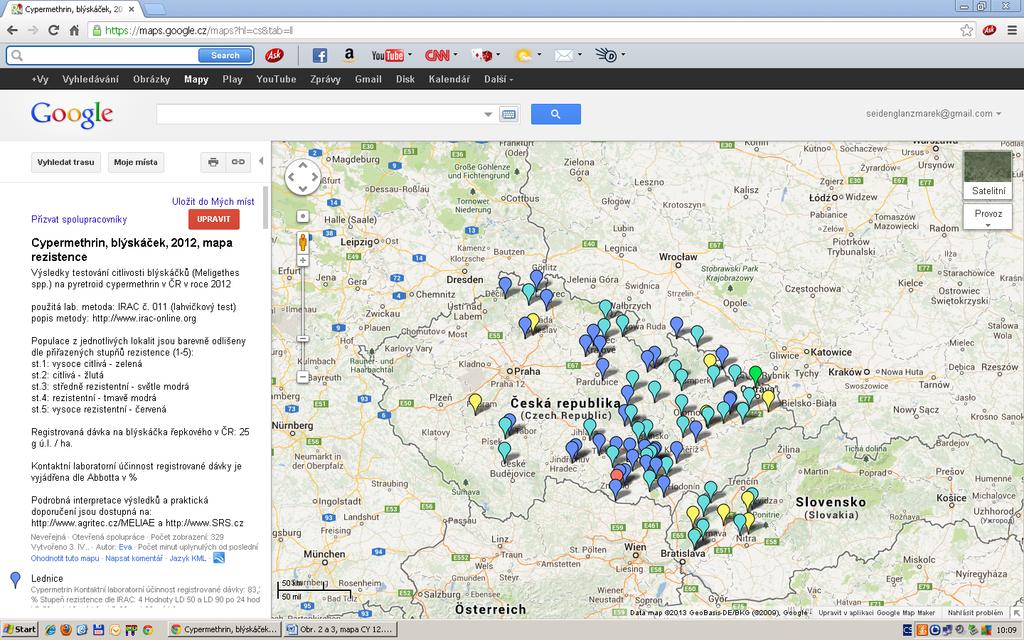This screenshot has width=1024, height=640.
Task: Expand the Provoz layer options
Action: 988,217
